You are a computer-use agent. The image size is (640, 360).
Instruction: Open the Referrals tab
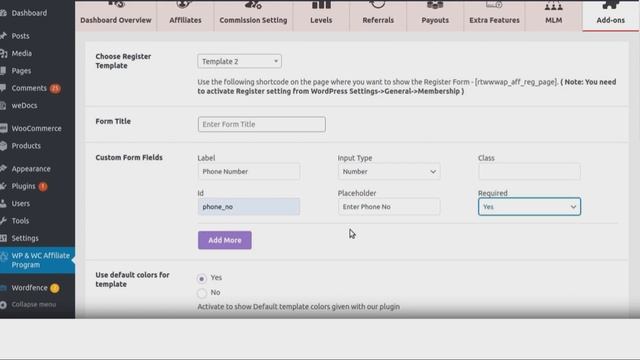(378, 16)
